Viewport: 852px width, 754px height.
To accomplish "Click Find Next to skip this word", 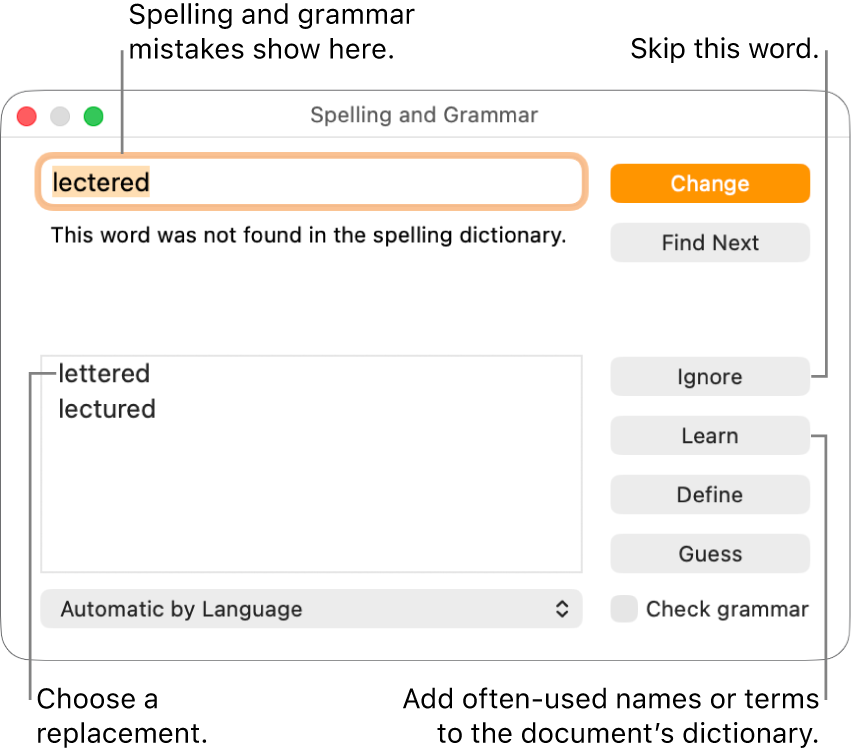I will (x=710, y=242).
